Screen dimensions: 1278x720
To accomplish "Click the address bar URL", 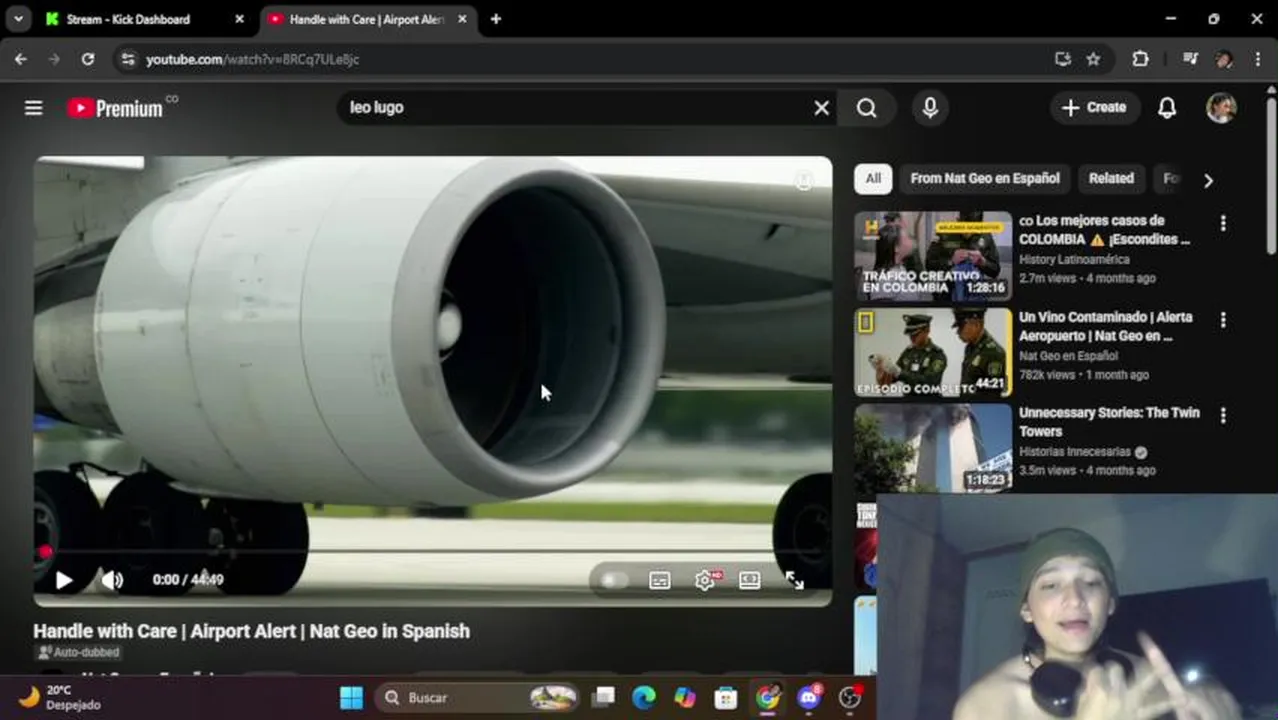I will click(x=252, y=60).
